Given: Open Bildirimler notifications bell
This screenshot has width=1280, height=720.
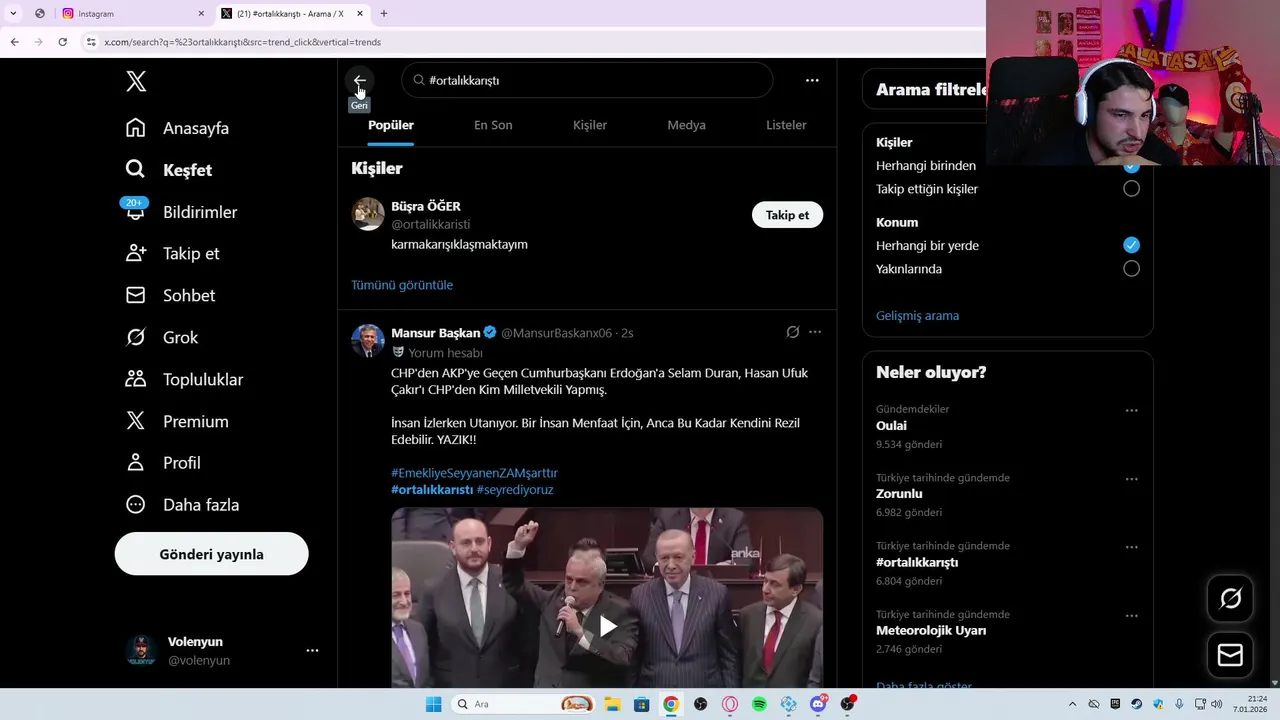Looking at the screenshot, I should [x=136, y=211].
